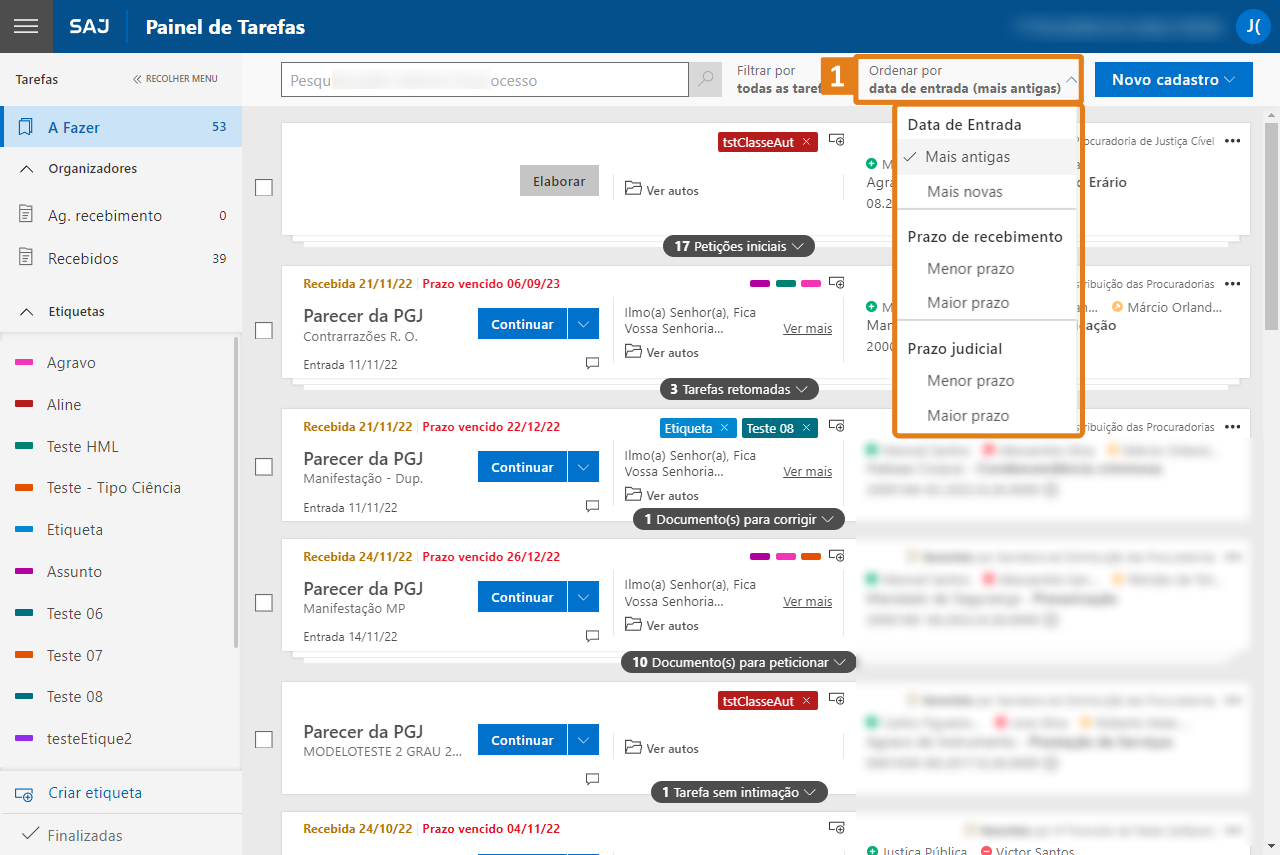Remove the Etiqueta tag via its X
Screen dimensions: 1280x855
(724, 428)
